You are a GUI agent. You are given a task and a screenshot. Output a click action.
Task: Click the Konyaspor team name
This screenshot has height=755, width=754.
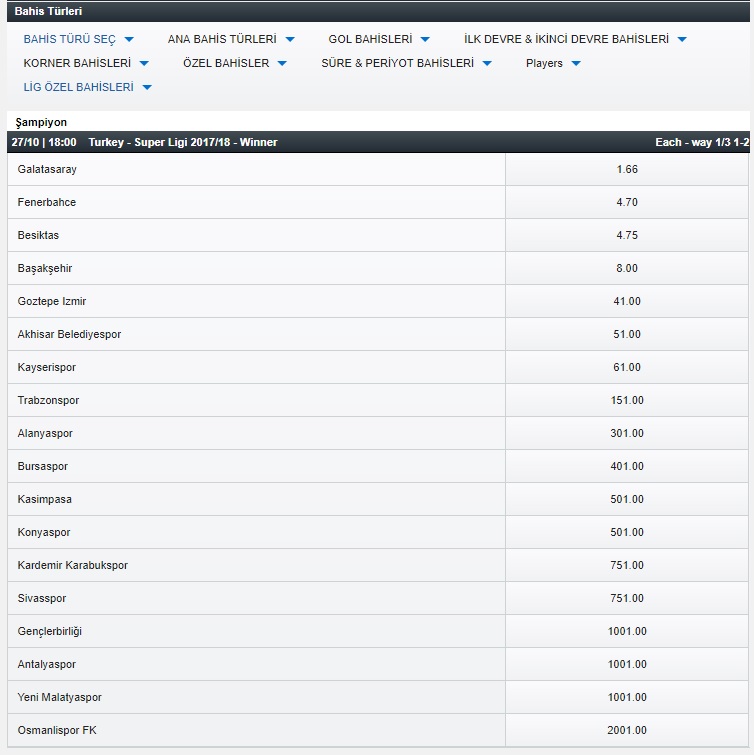44,532
